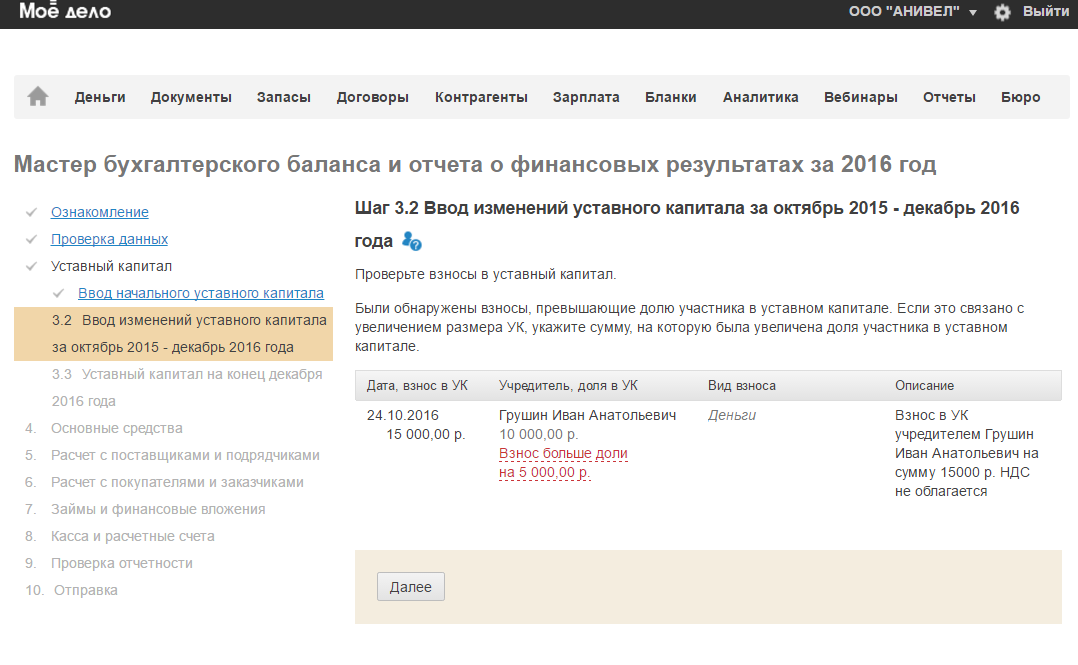Click the Деньги contribution type cell
The width and height of the screenshot is (1078, 665).
[x=732, y=415]
